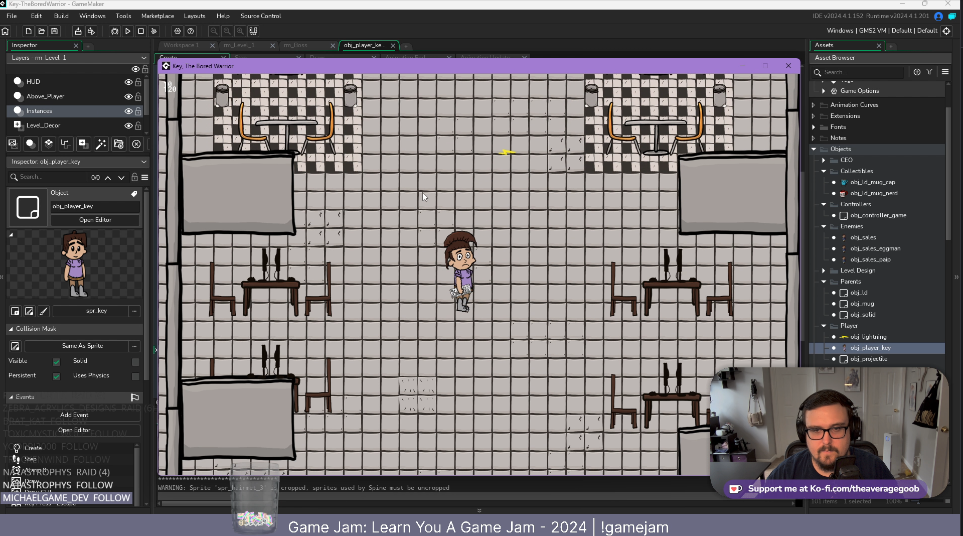Hide the Level_Decor layer

click(128, 126)
